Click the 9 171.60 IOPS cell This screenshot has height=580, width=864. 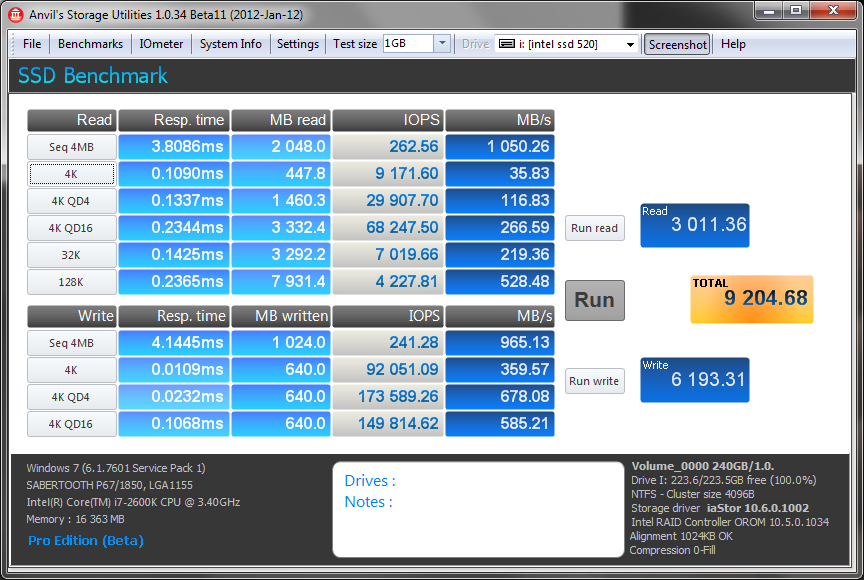[x=388, y=174]
